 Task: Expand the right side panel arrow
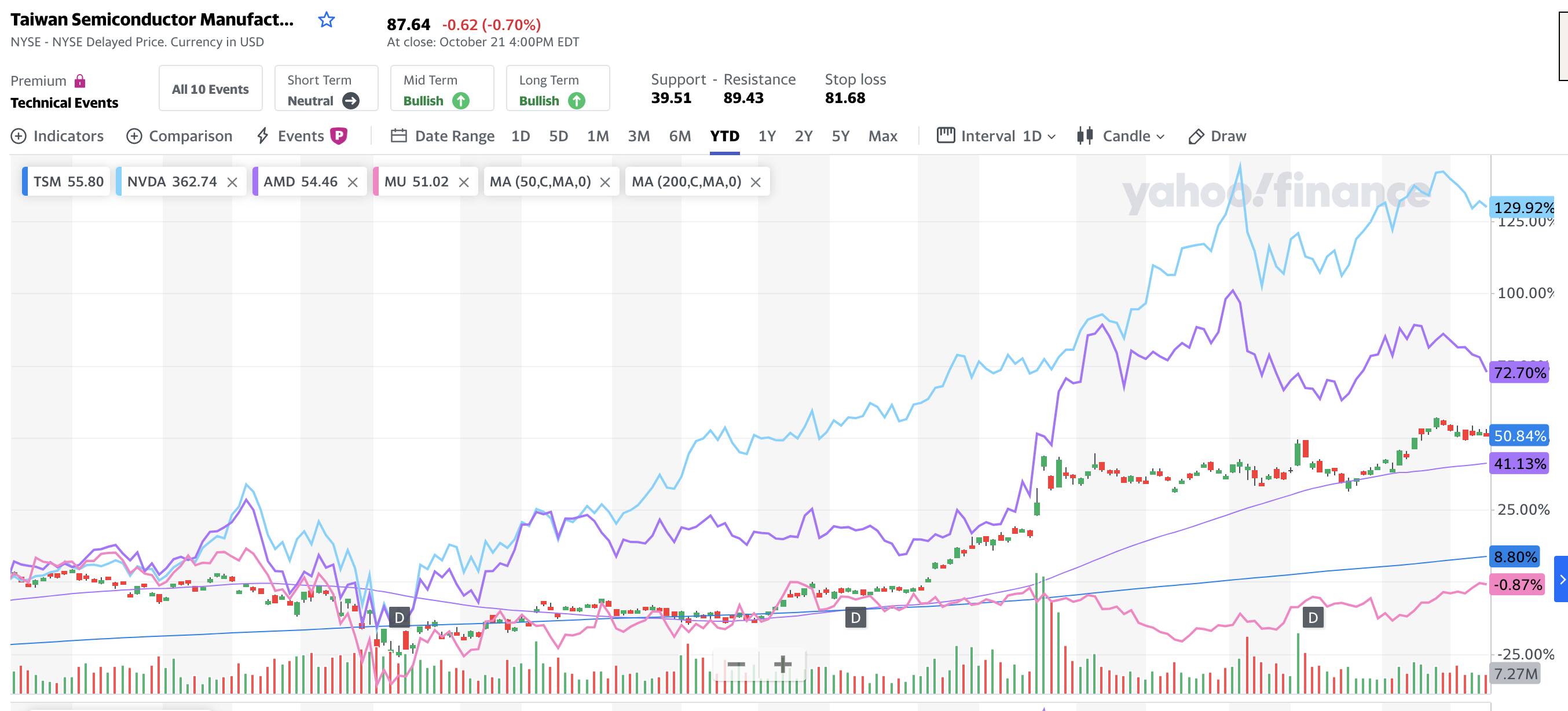pos(1561,580)
